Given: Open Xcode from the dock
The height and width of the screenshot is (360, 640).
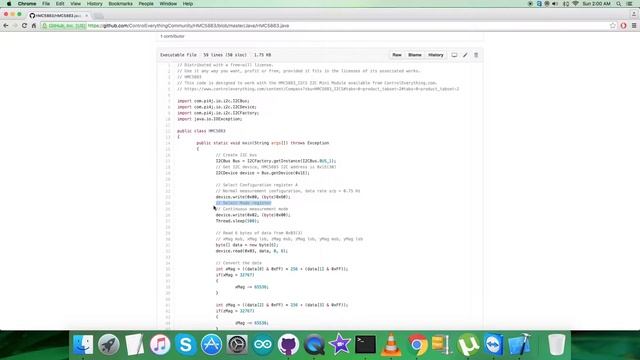Looking at the screenshot, I should pyautogui.click(x=519, y=345).
